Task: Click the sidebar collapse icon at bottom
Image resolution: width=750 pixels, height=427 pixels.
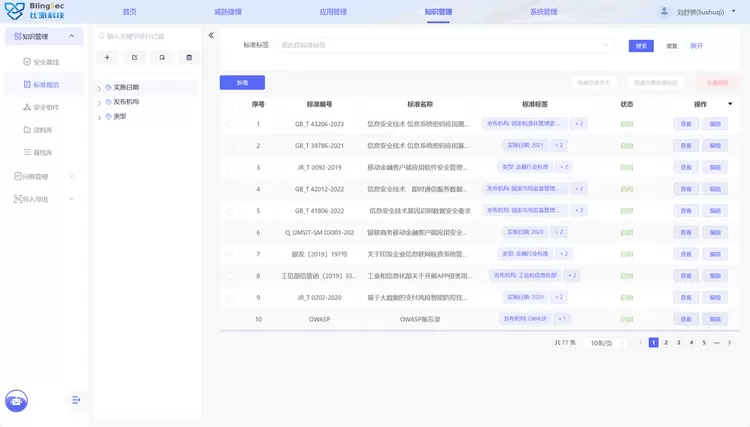Action: pos(75,400)
